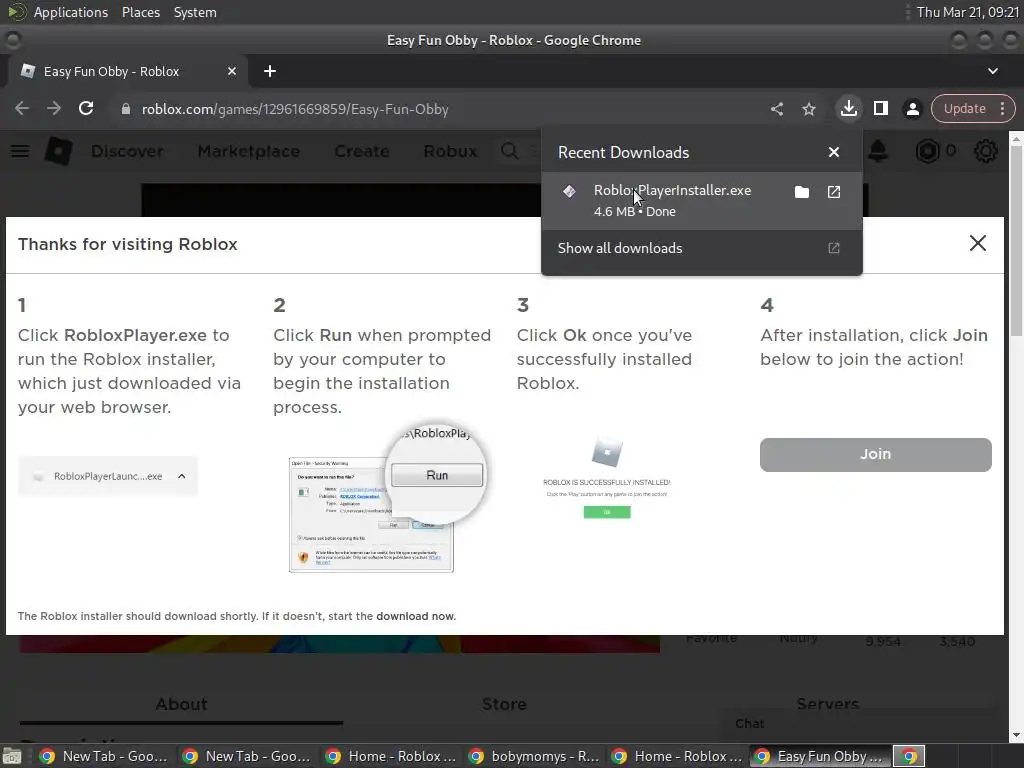The width and height of the screenshot is (1024, 768).
Task: Expand the tab search dropdown arrow
Action: tap(993, 71)
